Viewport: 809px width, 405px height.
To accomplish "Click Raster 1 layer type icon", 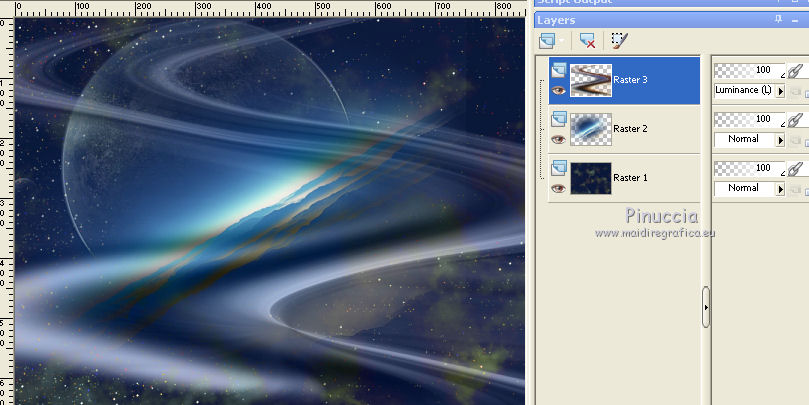I will click(559, 169).
